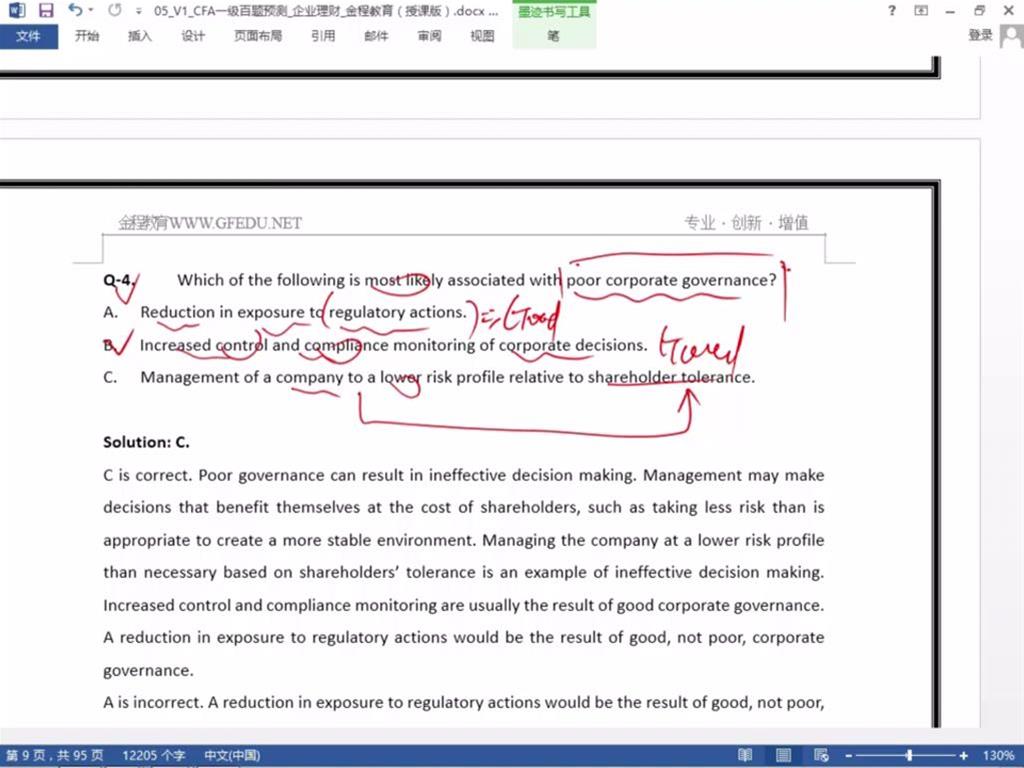
Task: Click 登录 to sign in
Action: (980, 35)
